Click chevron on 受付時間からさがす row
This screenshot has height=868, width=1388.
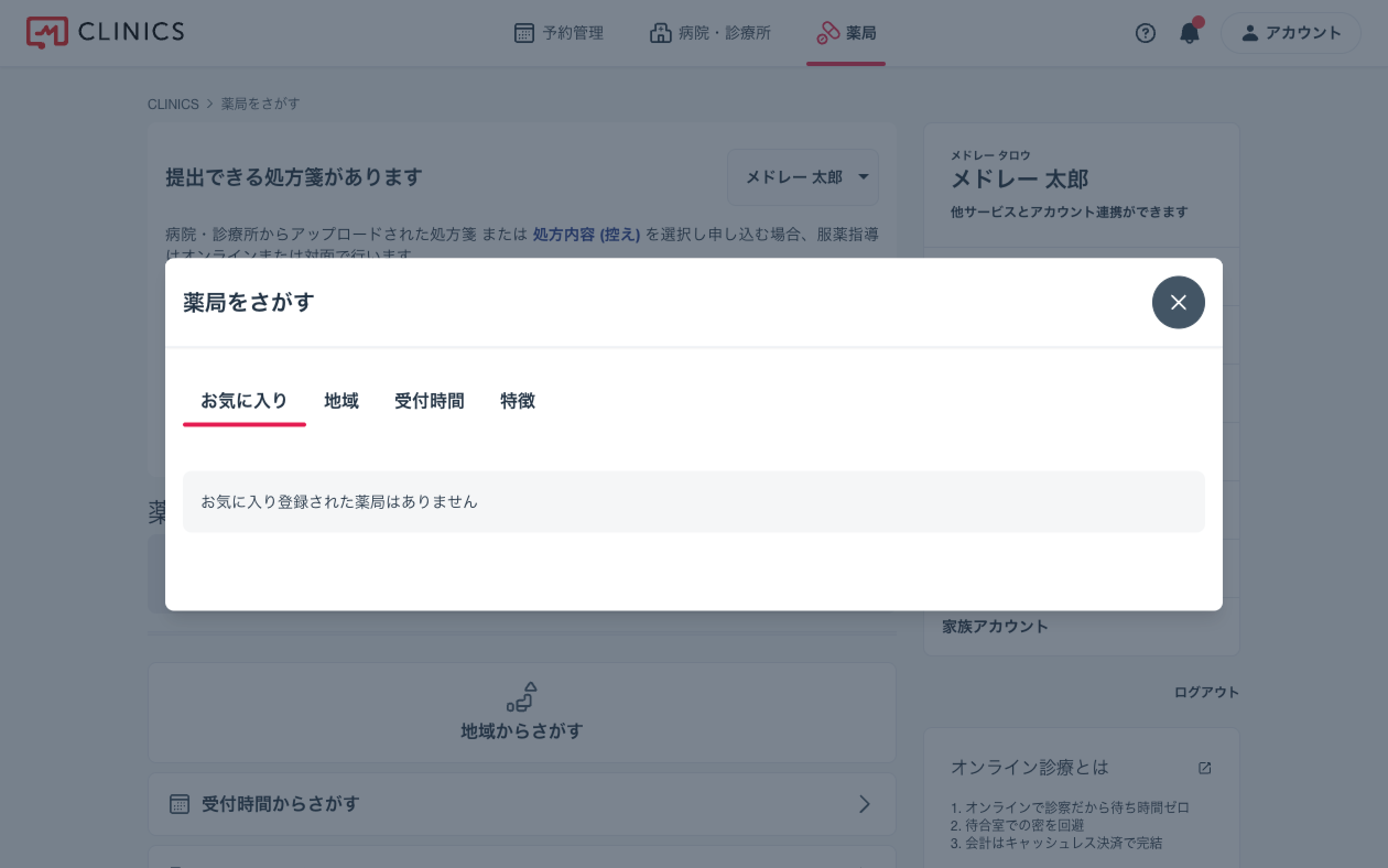tap(865, 804)
